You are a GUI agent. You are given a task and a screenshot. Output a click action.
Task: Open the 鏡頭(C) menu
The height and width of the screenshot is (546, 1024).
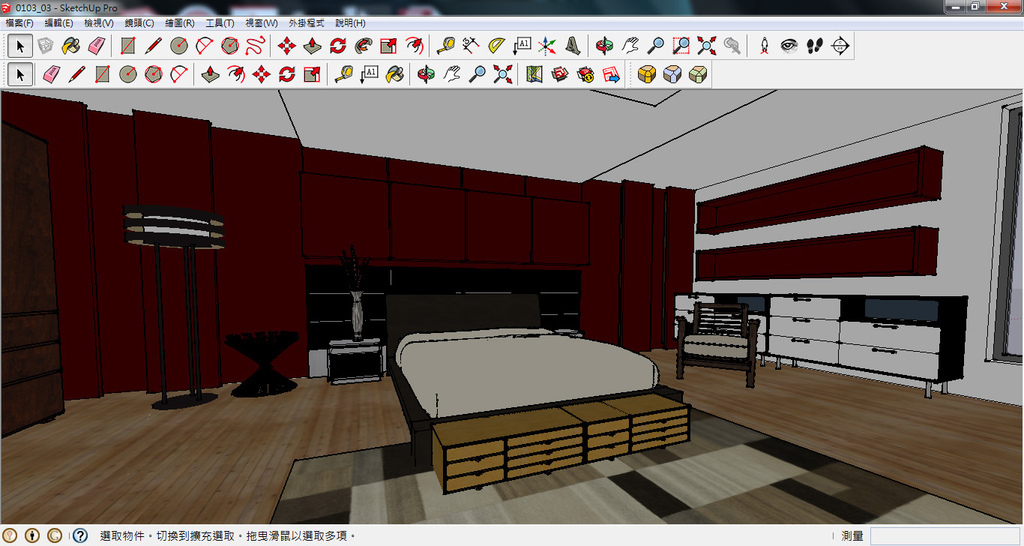pos(139,23)
